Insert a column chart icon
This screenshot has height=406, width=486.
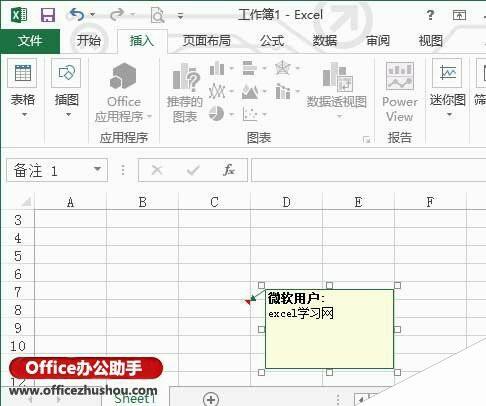[x=217, y=68]
